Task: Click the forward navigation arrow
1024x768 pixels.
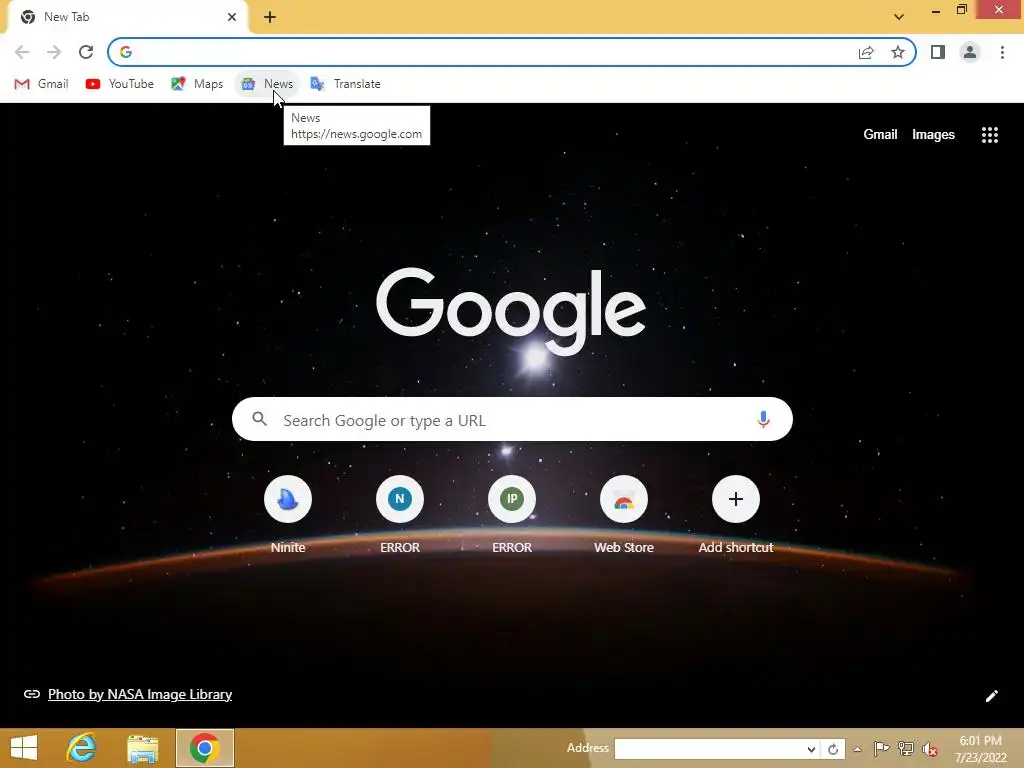Action: coord(54,52)
